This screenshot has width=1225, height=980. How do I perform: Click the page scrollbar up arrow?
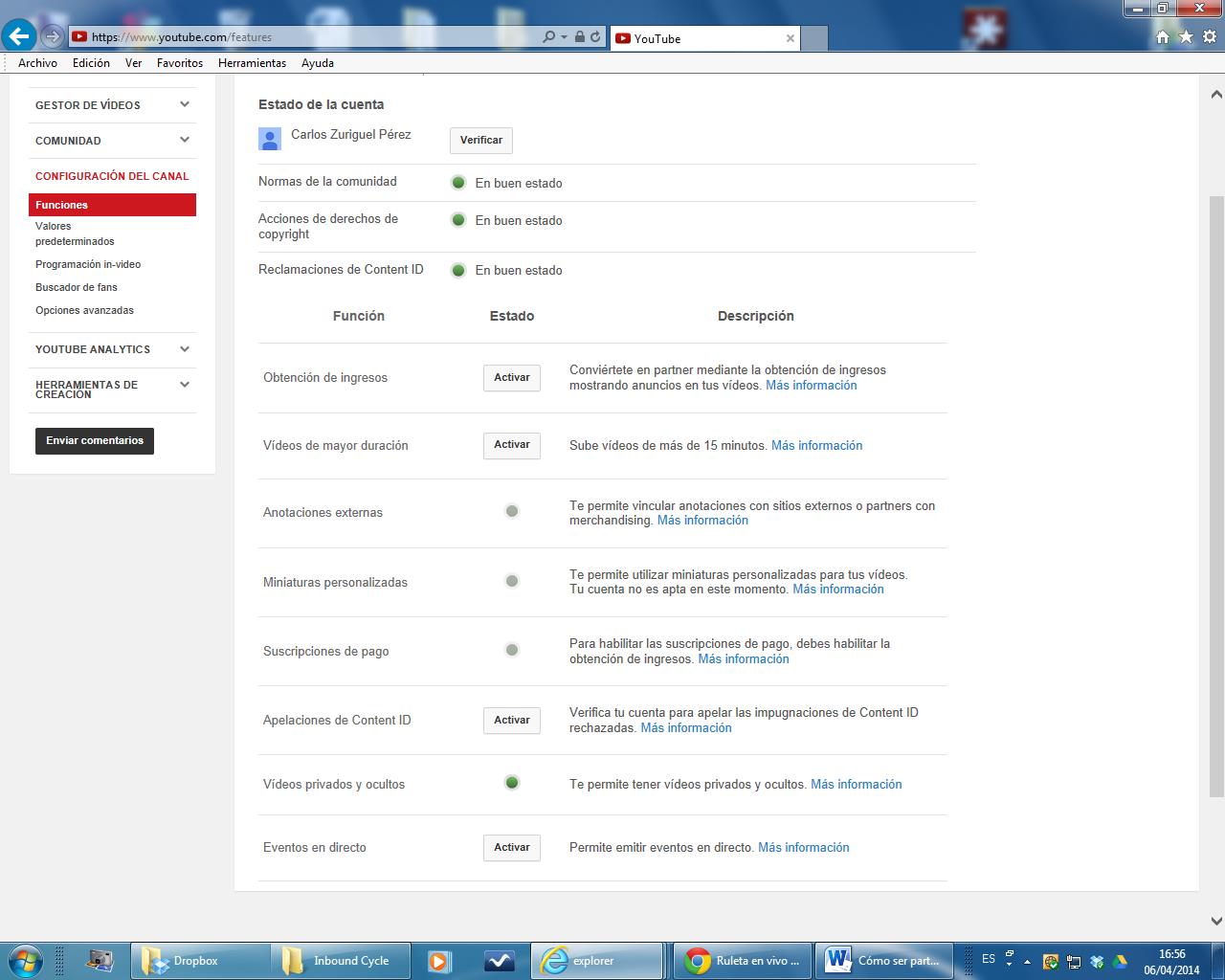tap(1216, 95)
